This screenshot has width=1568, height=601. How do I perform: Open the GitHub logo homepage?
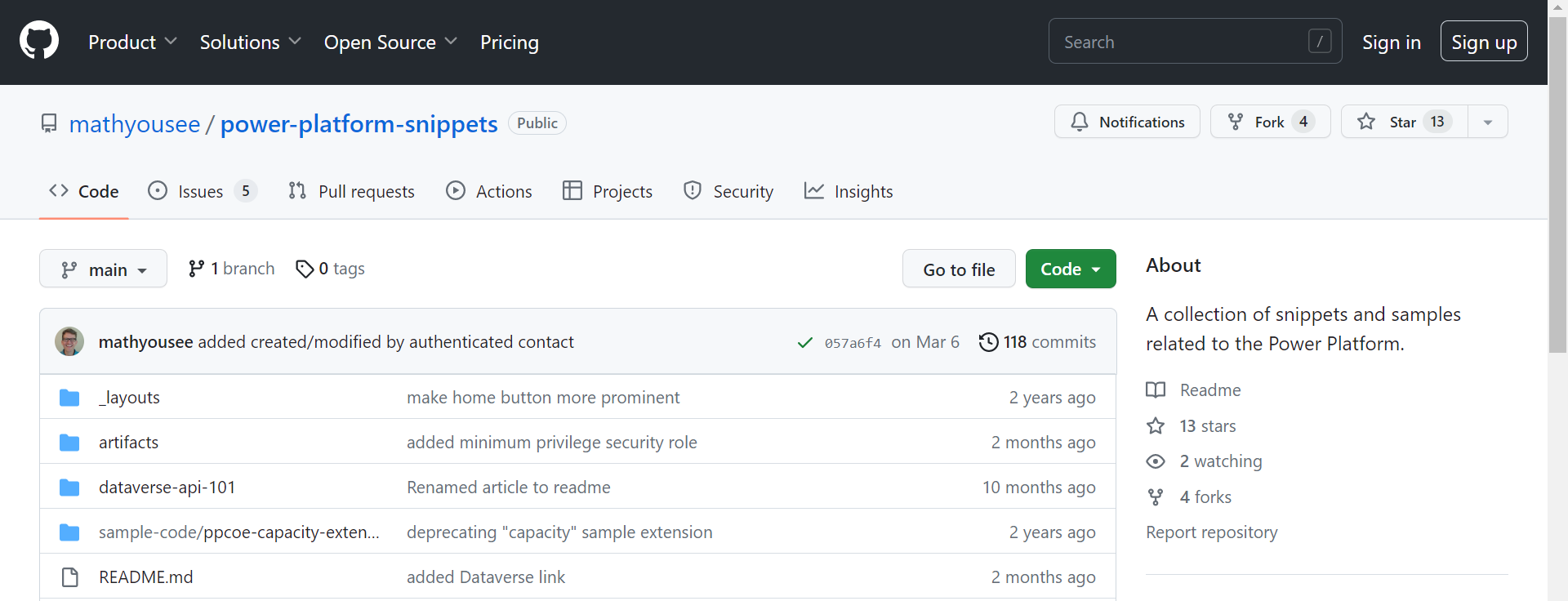tap(39, 41)
